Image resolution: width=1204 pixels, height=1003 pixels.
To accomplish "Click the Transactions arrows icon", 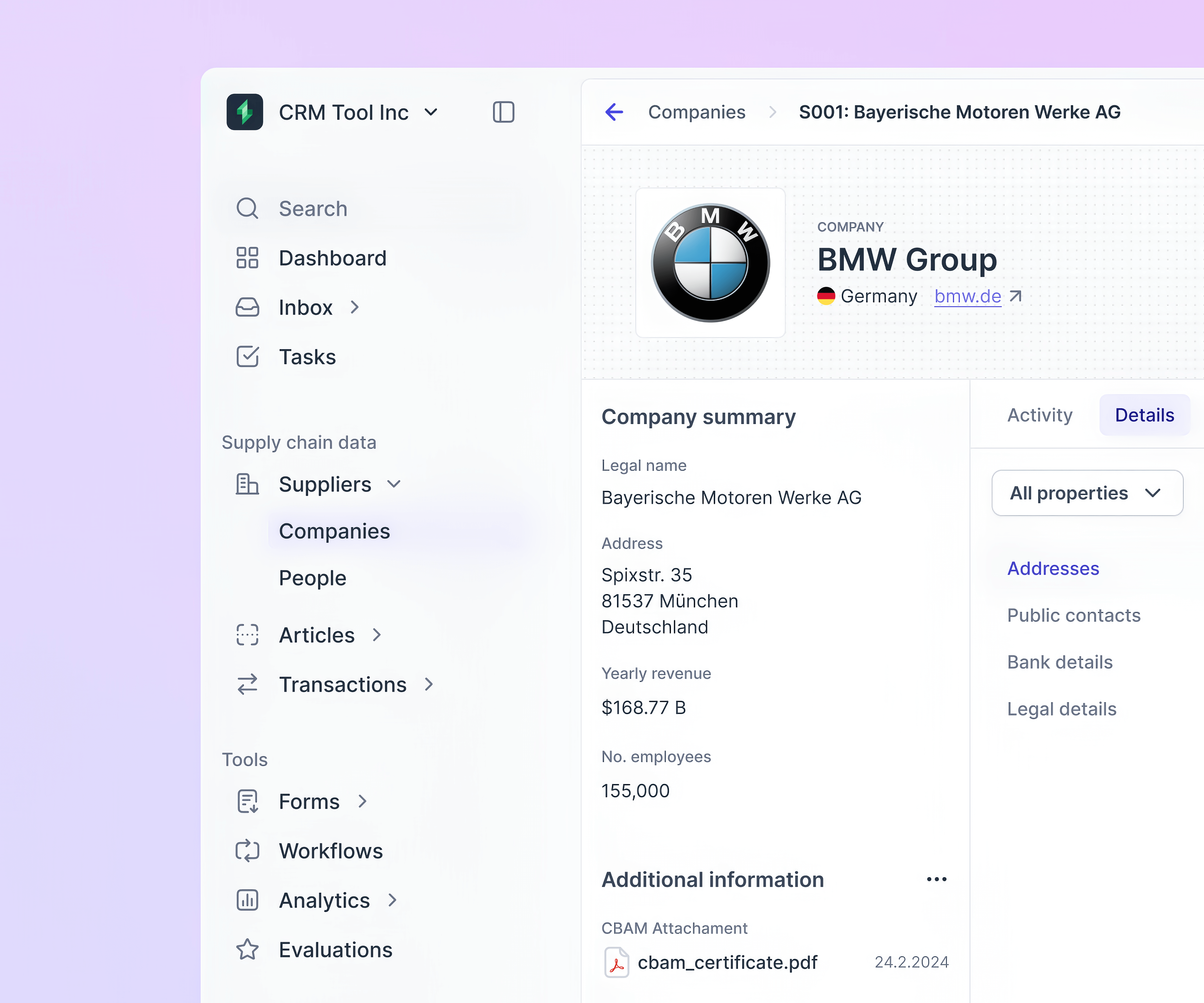I will click(x=247, y=684).
